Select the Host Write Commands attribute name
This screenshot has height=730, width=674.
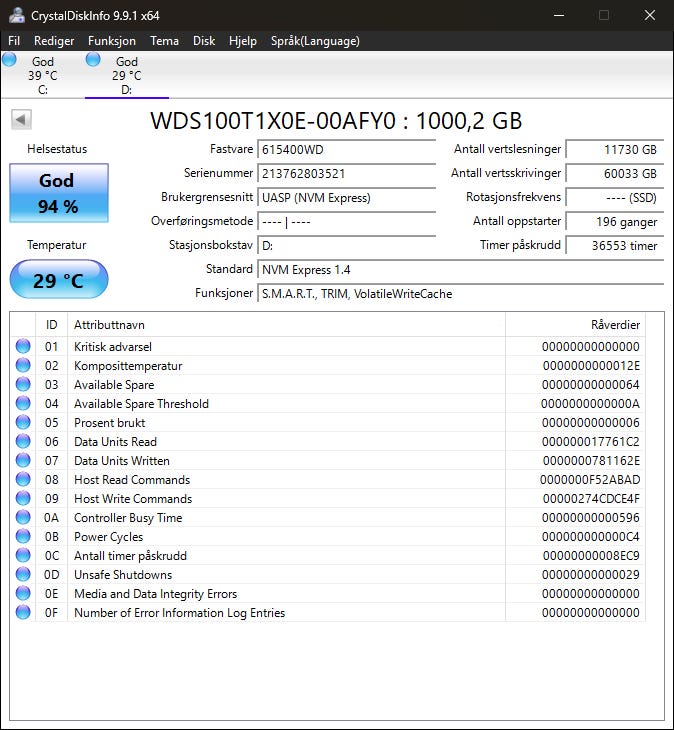coord(133,499)
